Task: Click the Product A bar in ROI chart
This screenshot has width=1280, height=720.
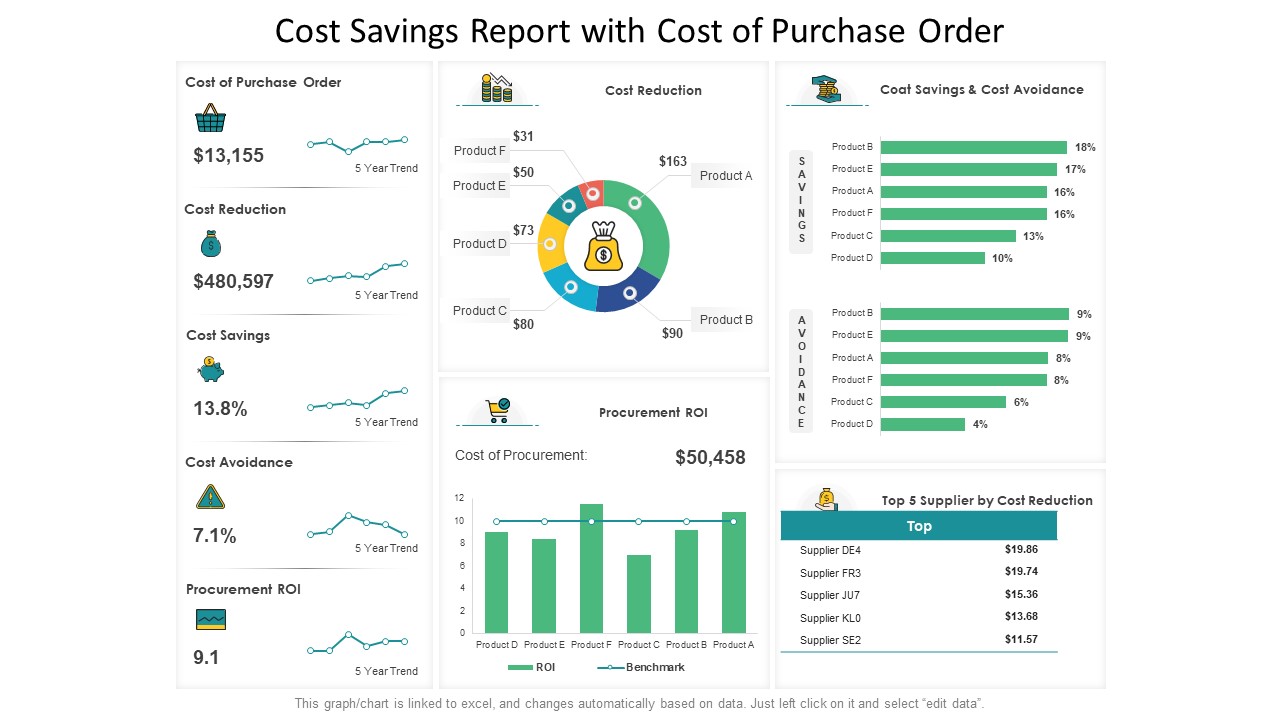Action: [x=734, y=572]
